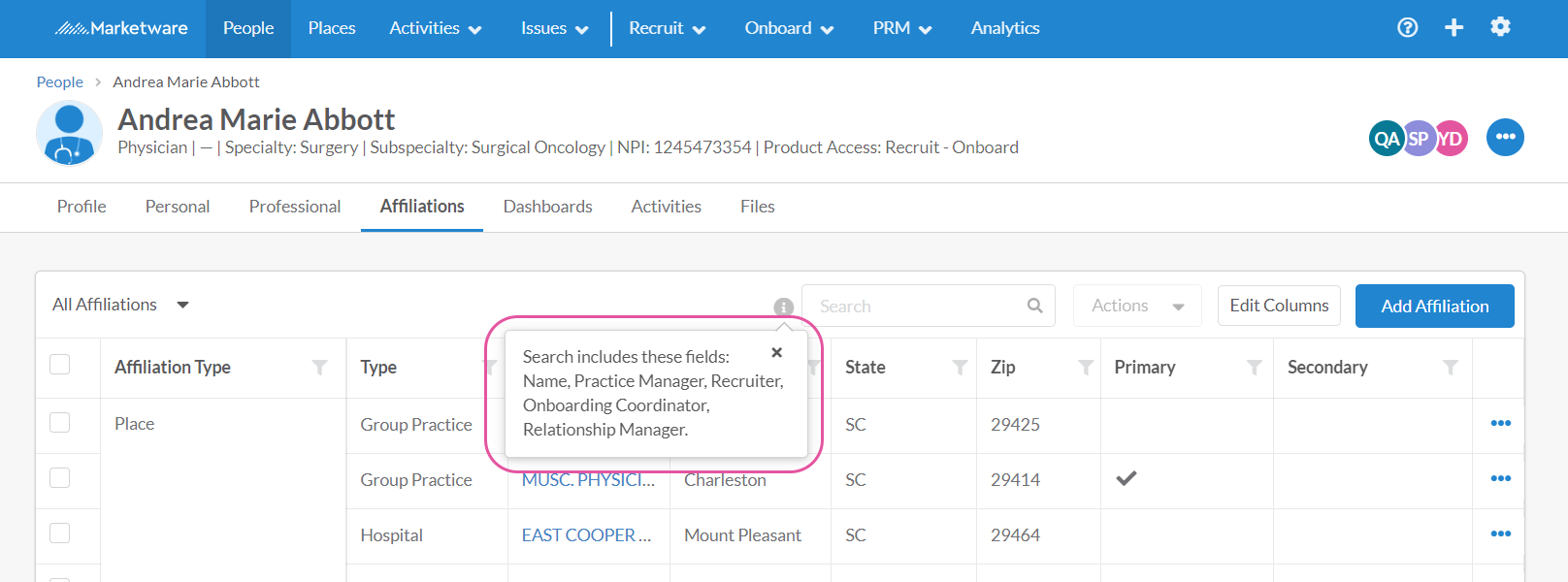Open the Activities nav dropdown

point(436,28)
